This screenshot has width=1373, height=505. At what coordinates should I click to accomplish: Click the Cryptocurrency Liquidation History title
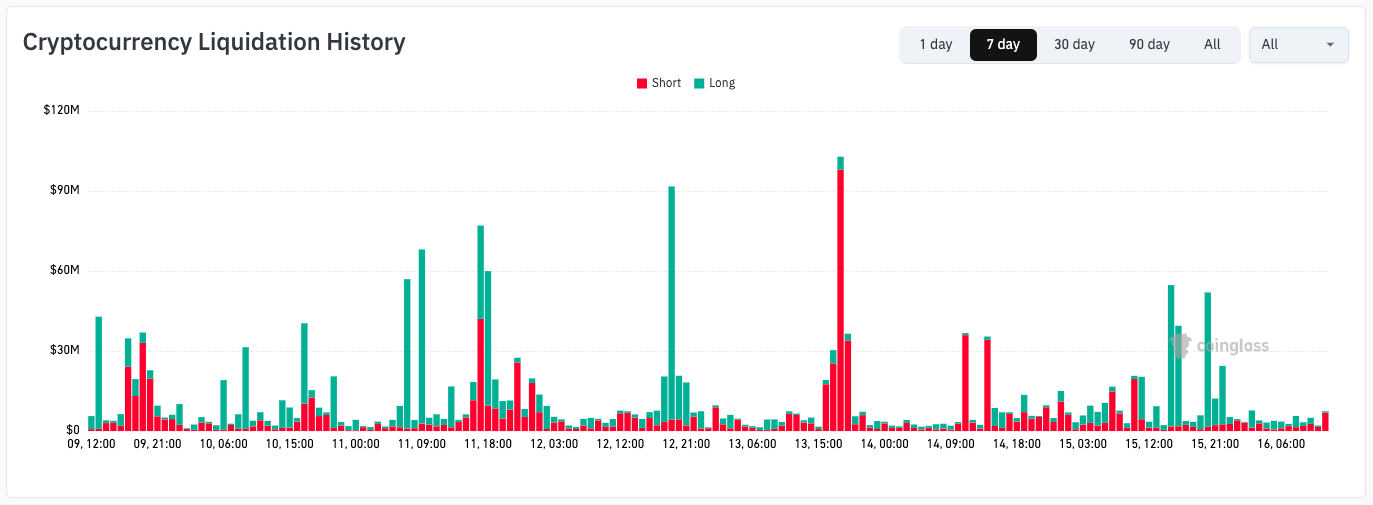[x=214, y=42]
